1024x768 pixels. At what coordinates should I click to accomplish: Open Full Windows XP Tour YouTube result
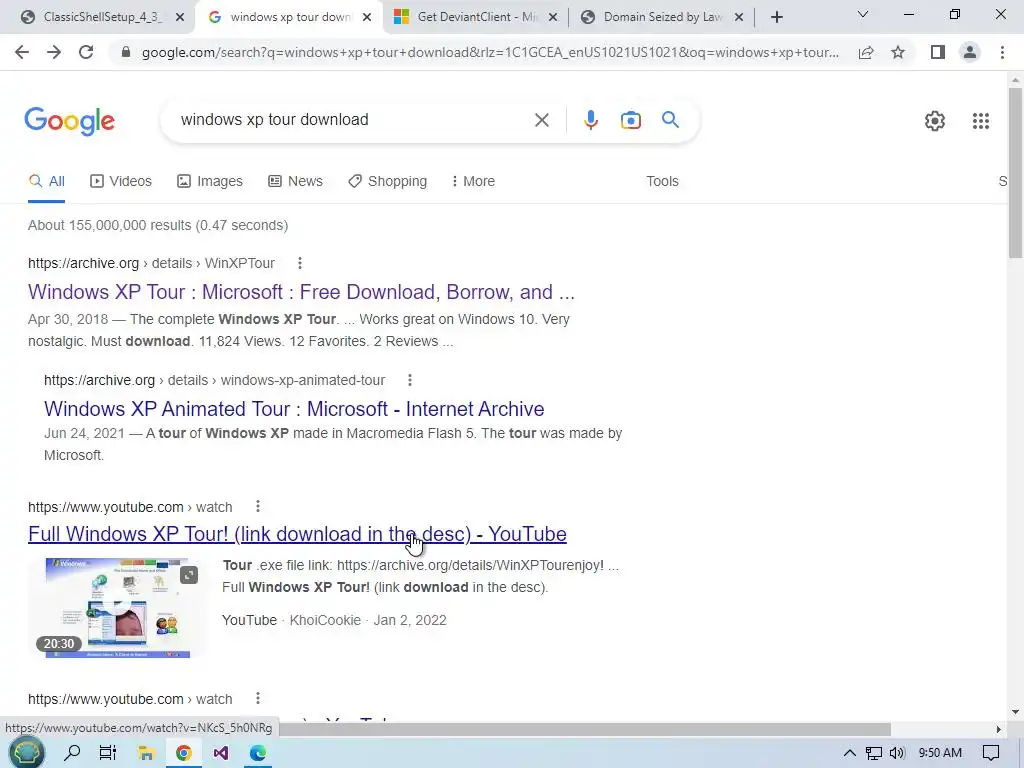[x=297, y=534]
